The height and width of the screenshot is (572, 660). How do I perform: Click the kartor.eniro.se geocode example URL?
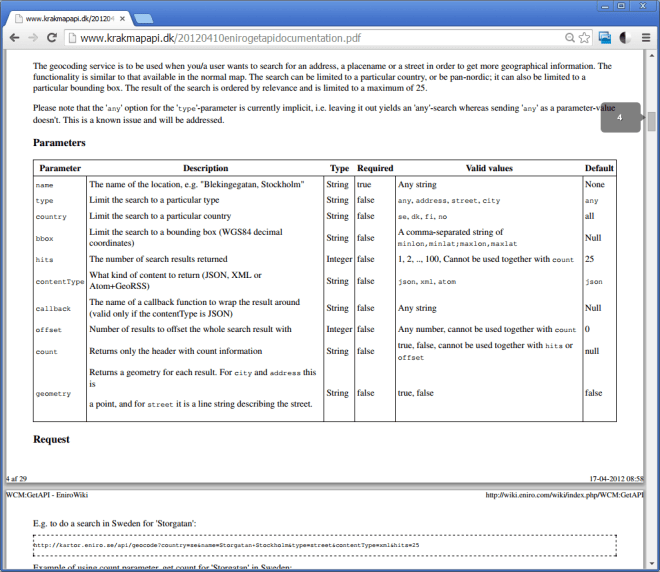pyautogui.click(x=226, y=545)
